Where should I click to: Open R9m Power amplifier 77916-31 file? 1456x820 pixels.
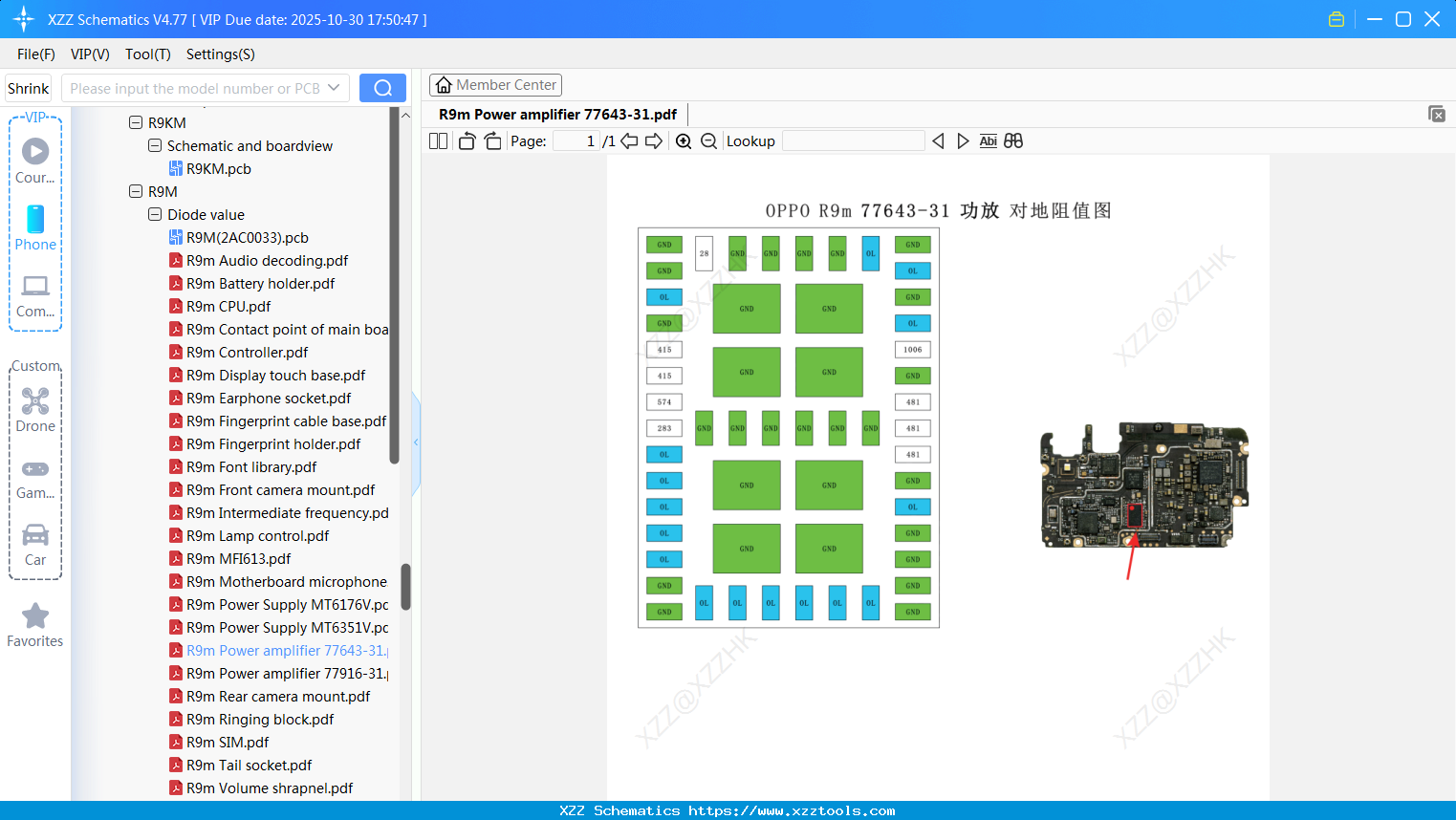click(x=278, y=673)
